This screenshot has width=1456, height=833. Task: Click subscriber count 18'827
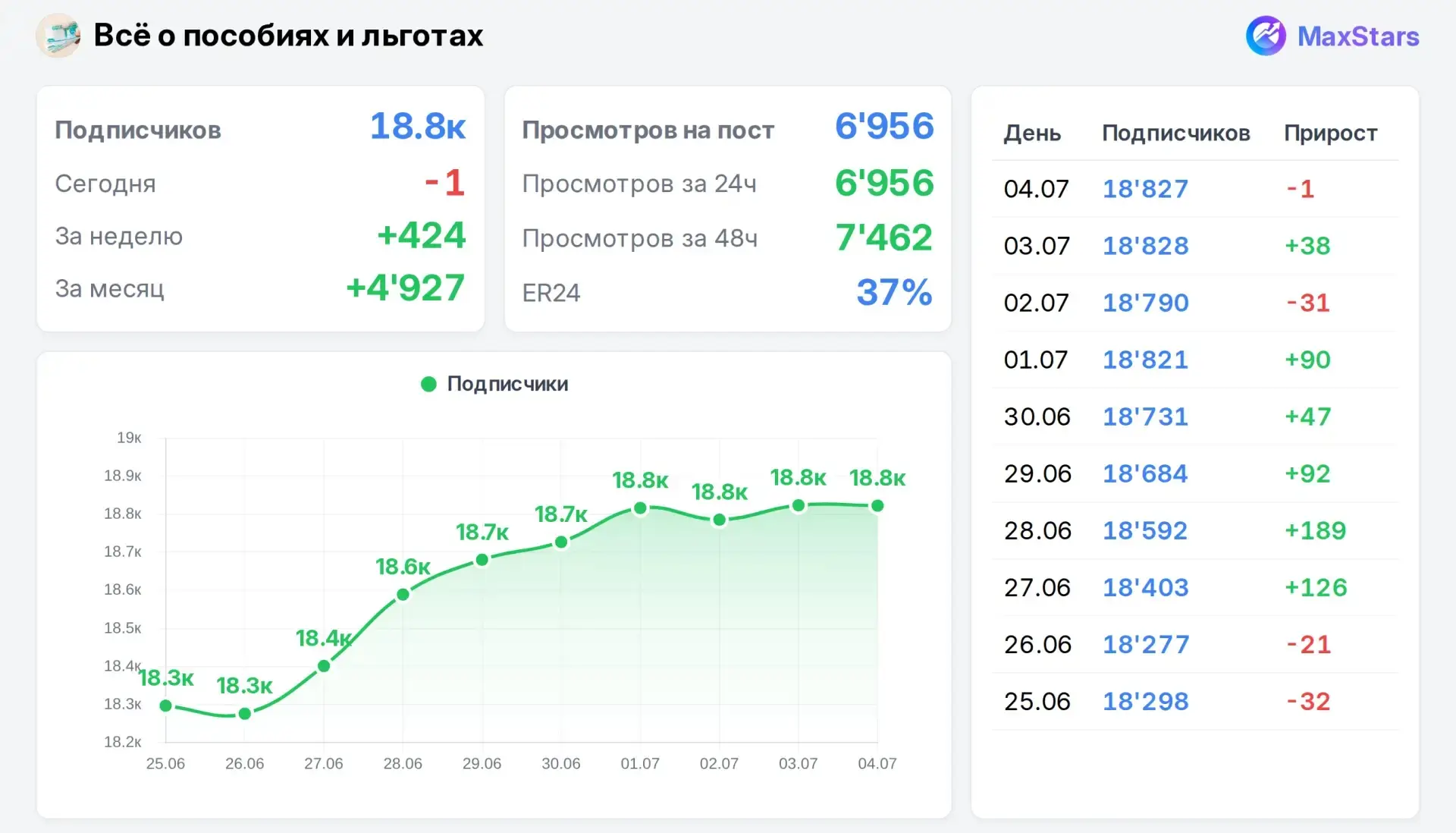[x=1145, y=189]
